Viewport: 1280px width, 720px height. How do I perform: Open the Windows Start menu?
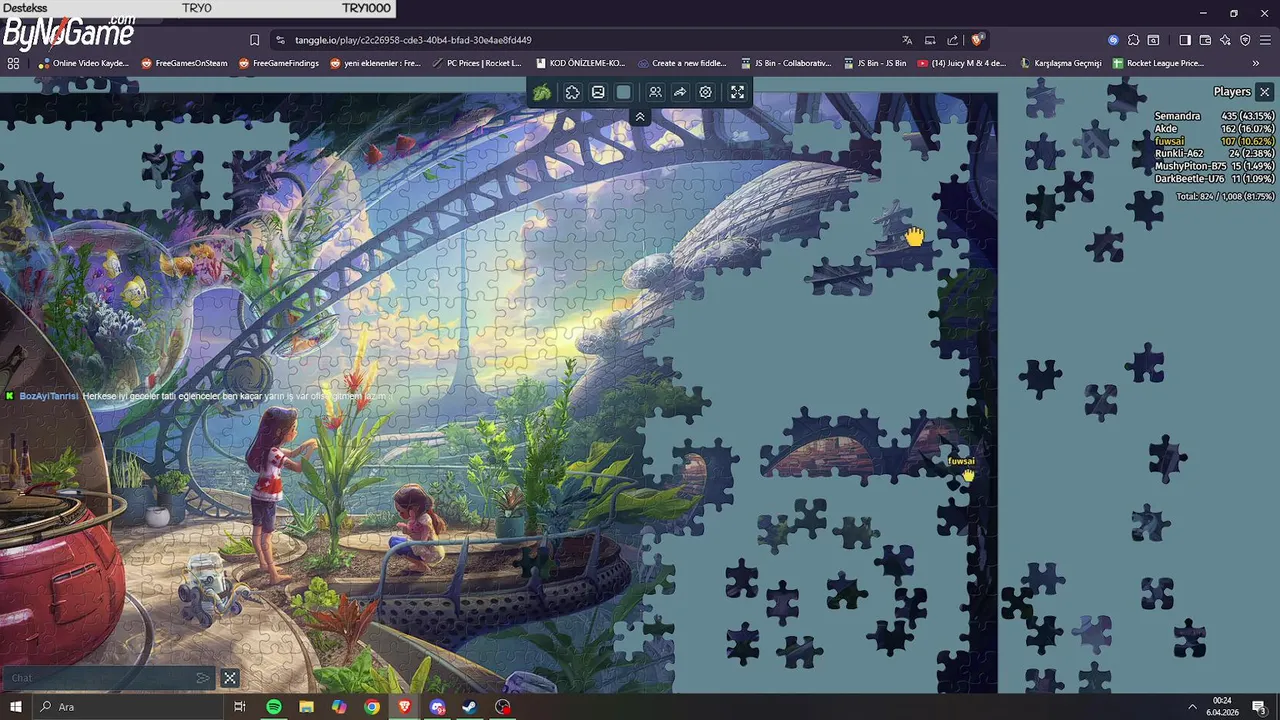(x=15, y=707)
